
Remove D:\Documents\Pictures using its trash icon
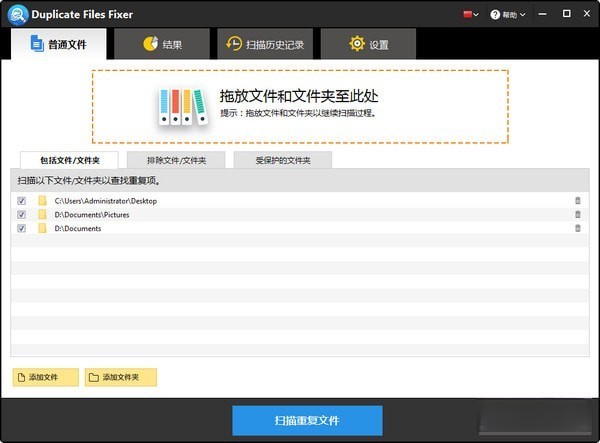pos(578,214)
